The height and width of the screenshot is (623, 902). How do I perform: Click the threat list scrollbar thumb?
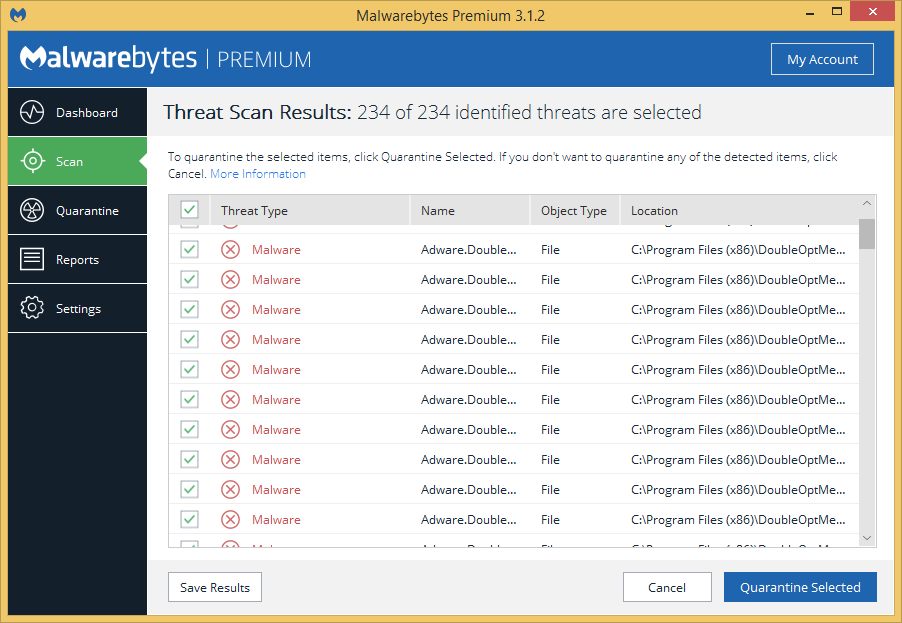click(x=867, y=234)
